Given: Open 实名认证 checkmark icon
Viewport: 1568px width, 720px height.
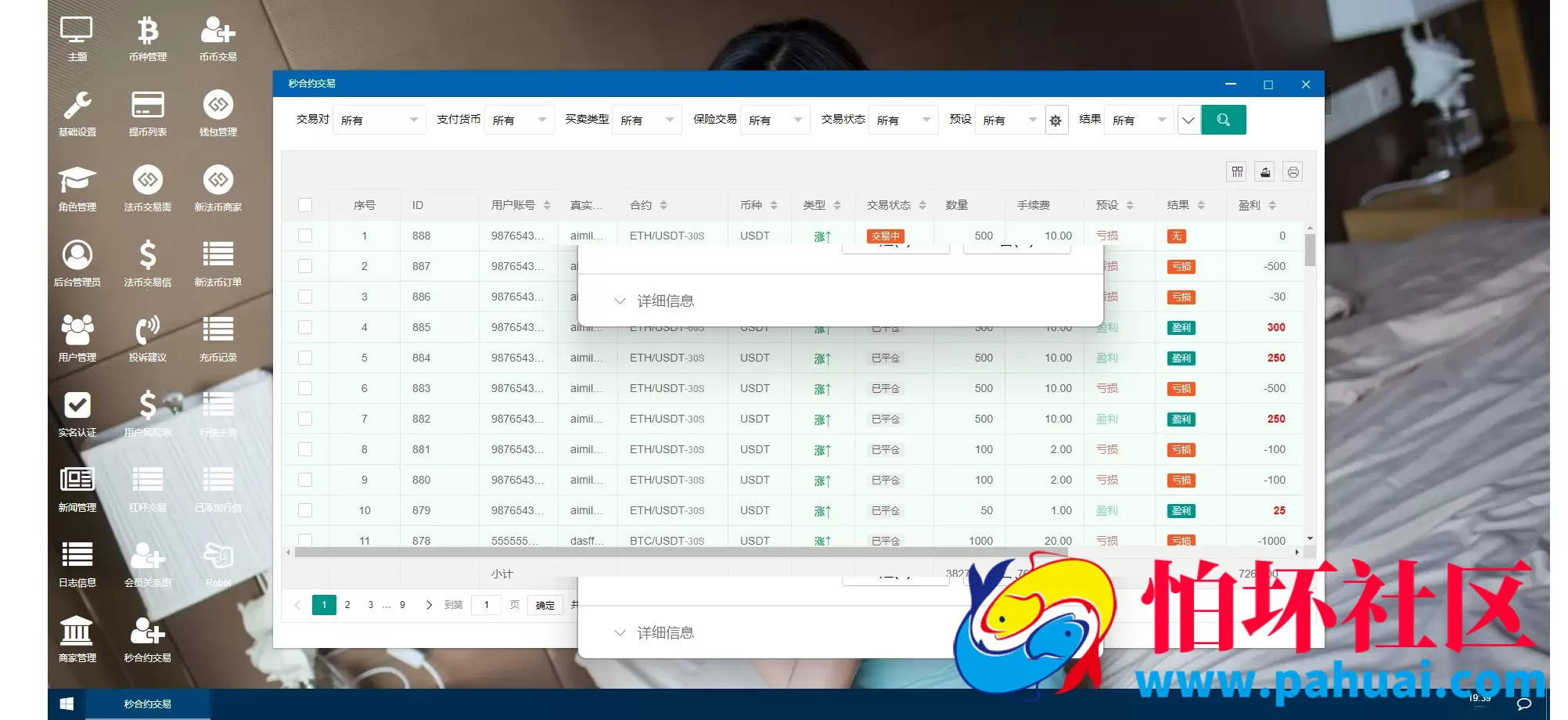Looking at the screenshot, I should point(77,415).
